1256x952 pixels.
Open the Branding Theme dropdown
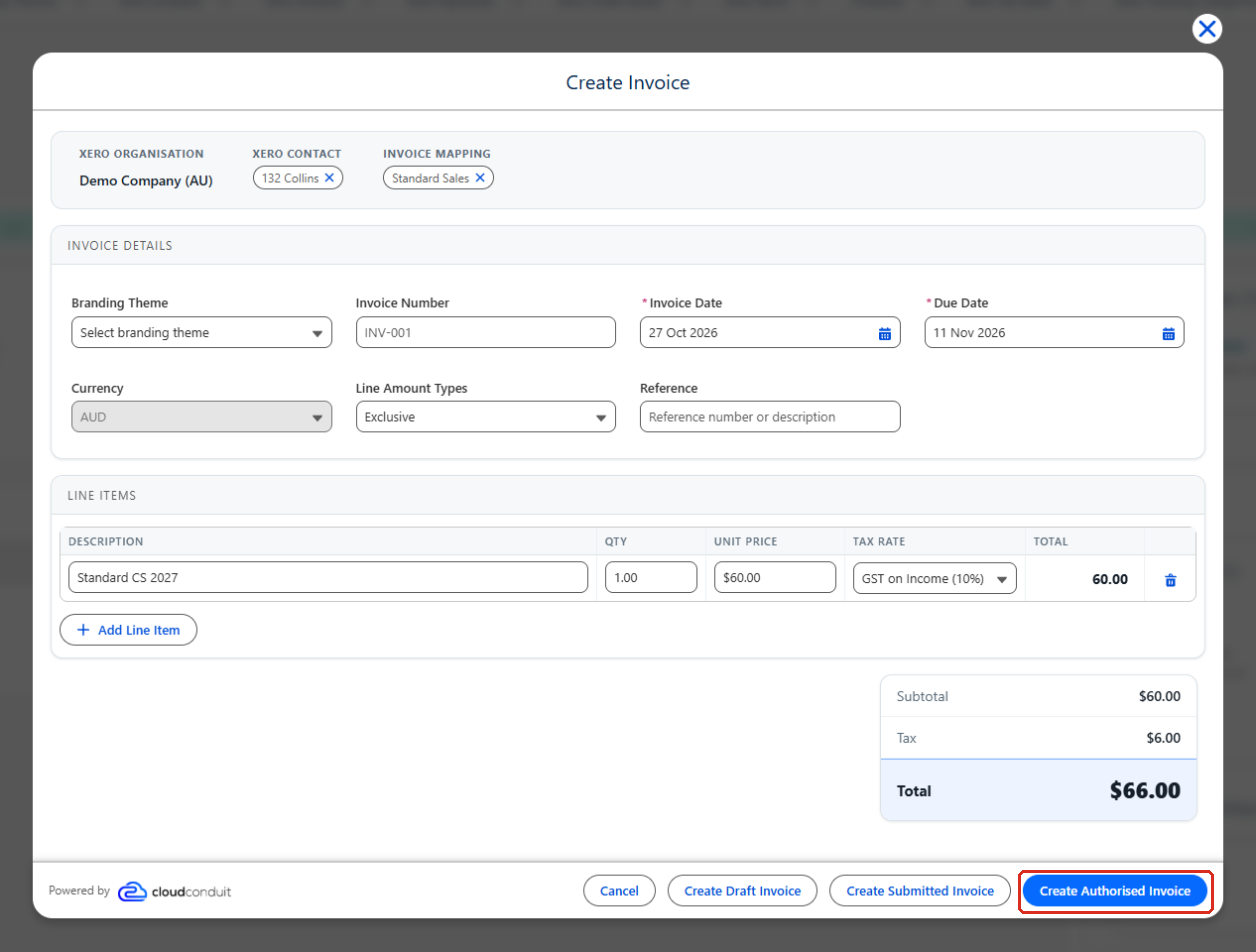pyautogui.click(x=201, y=333)
